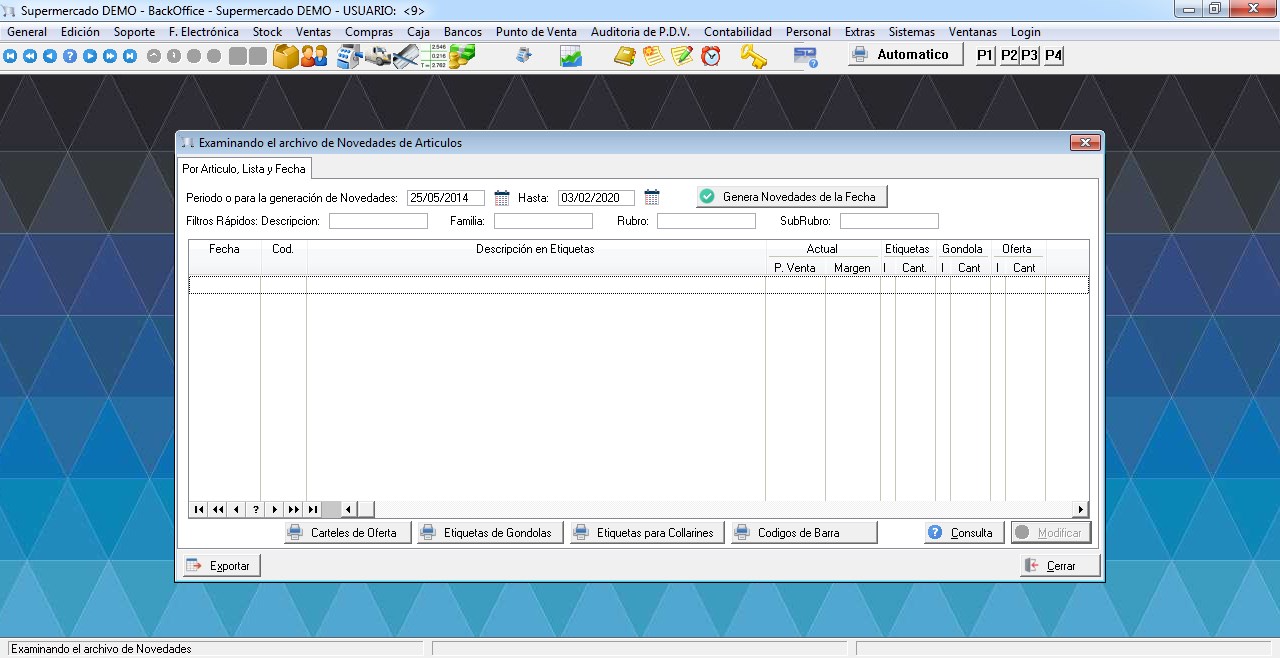Open the address book toolbar icon
Screen dimensions: 1280x658
click(625, 56)
